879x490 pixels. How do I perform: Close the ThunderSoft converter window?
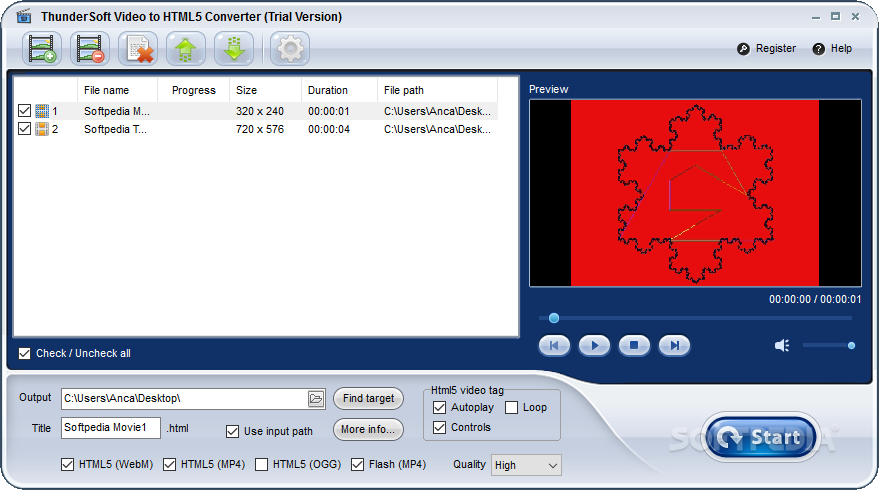[855, 17]
